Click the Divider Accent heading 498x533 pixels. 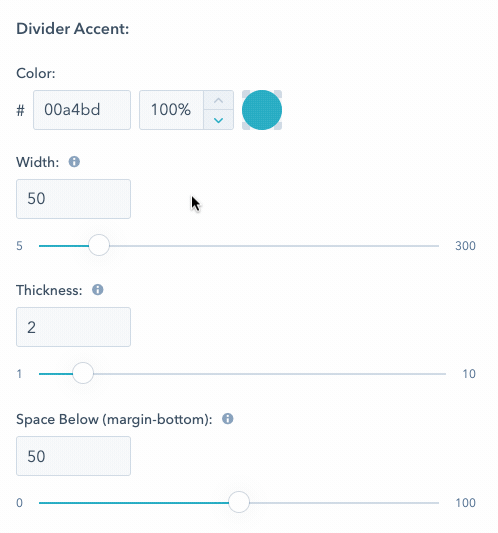pyautogui.click(x=73, y=29)
